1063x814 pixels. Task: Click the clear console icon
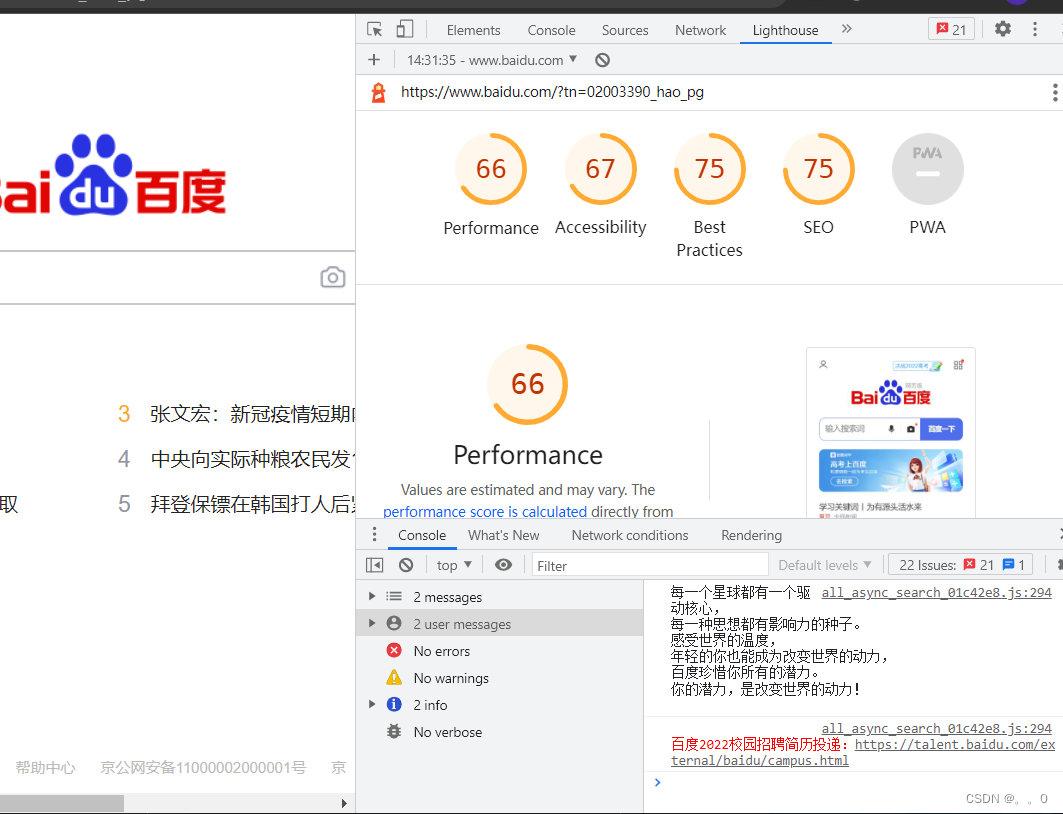point(406,564)
